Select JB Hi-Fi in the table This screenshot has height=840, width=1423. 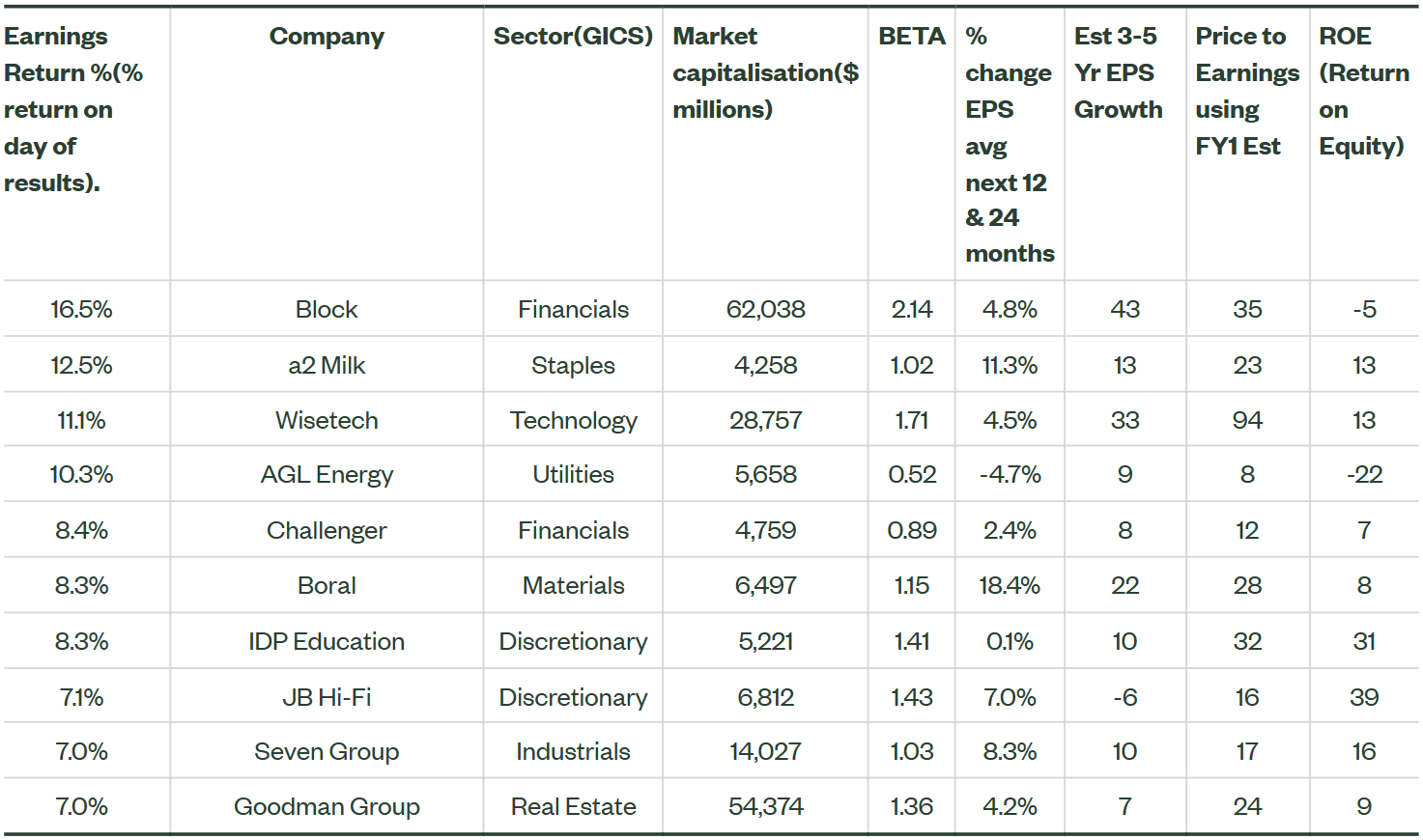pyautogui.click(x=327, y=698)
